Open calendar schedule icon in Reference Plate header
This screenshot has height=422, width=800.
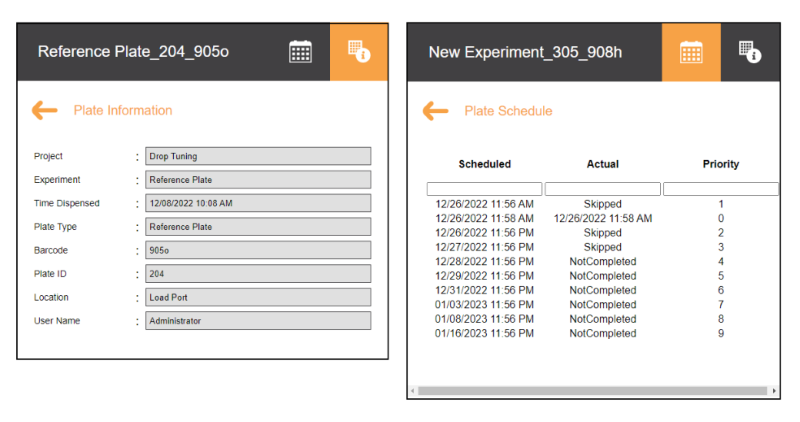300,52
